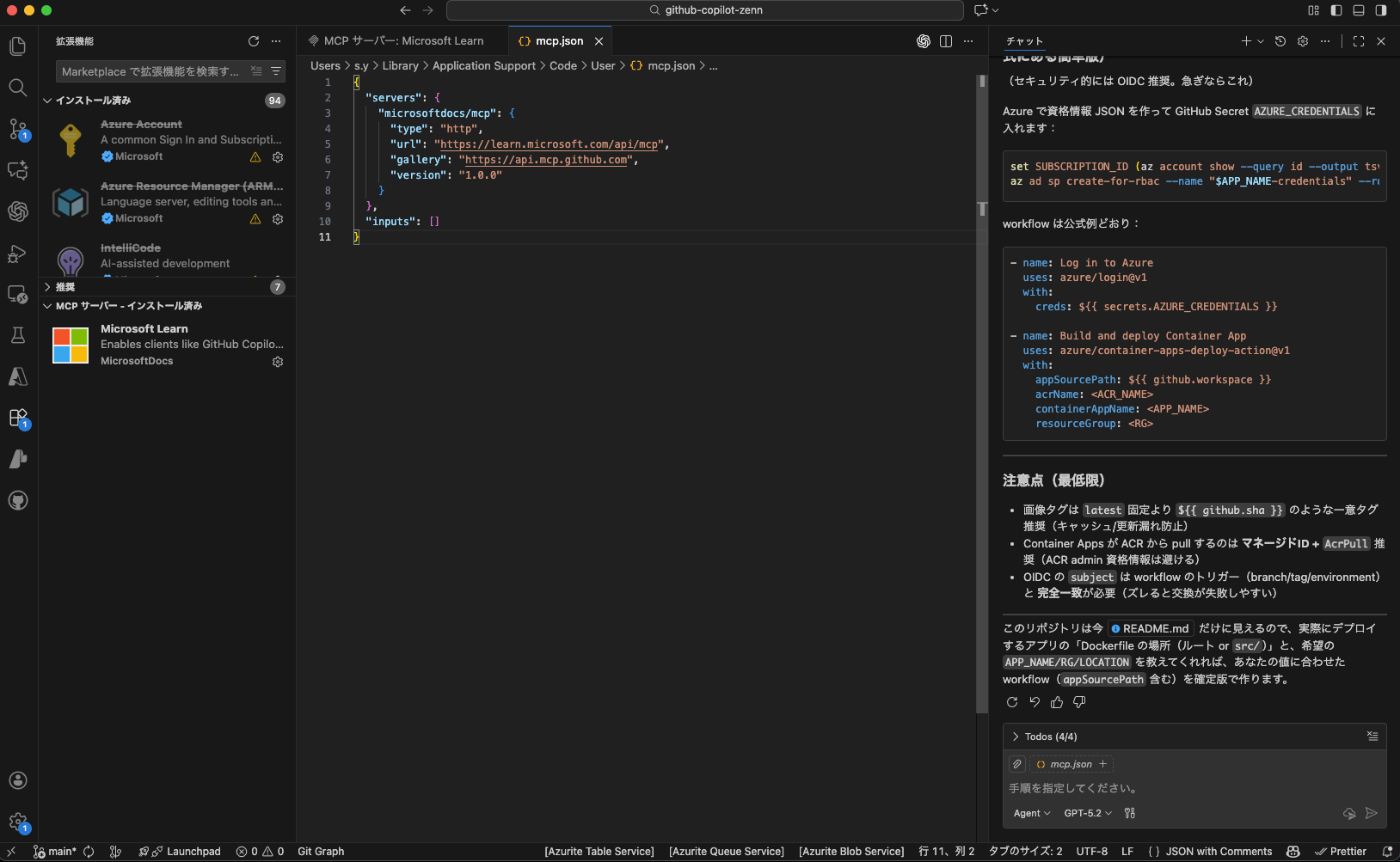Open the new chat dropdown arrow
1400x862 pixels.
point(1260,41)
